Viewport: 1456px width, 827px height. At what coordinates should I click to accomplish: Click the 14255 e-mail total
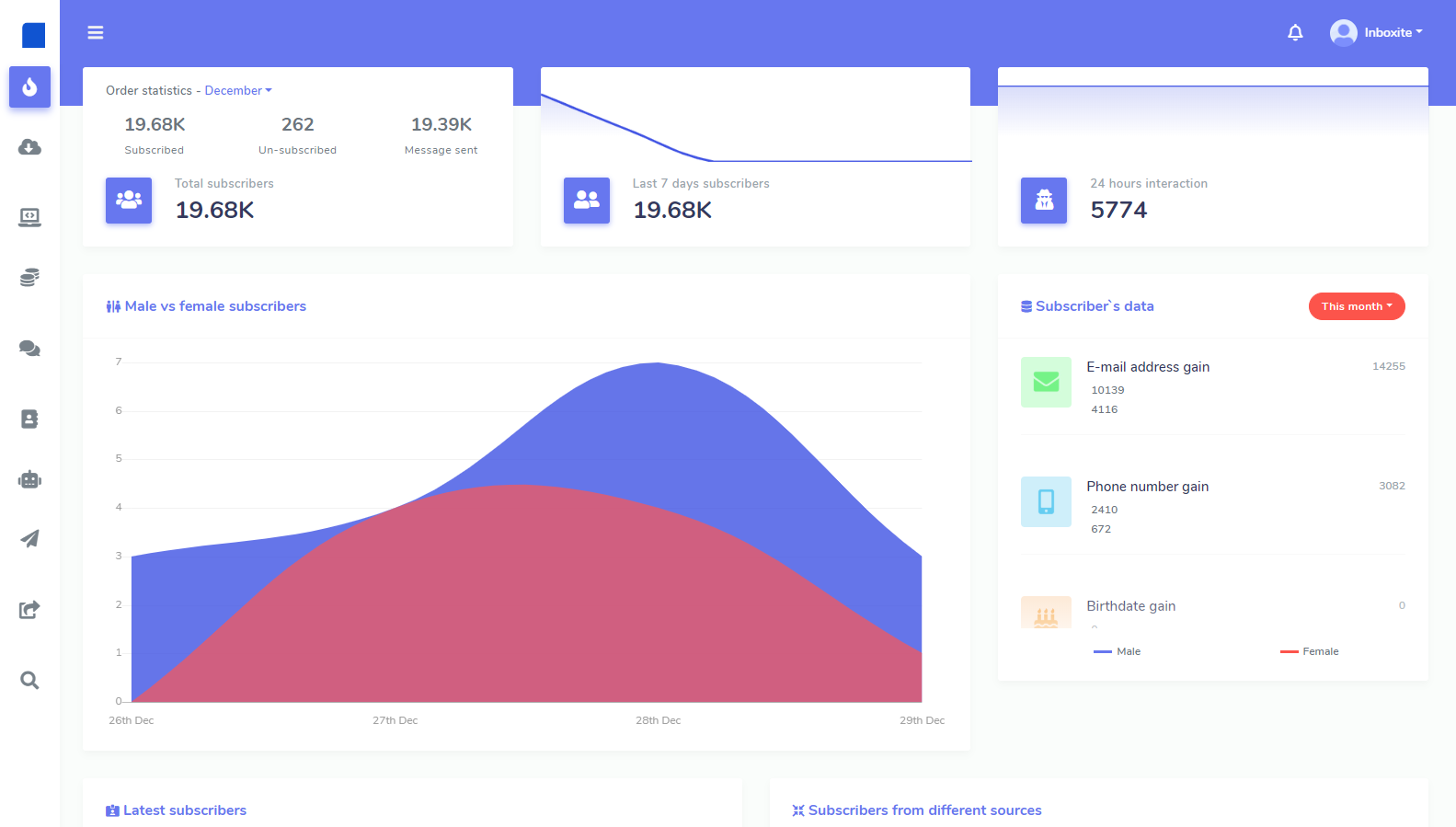tap(1389, 366)
